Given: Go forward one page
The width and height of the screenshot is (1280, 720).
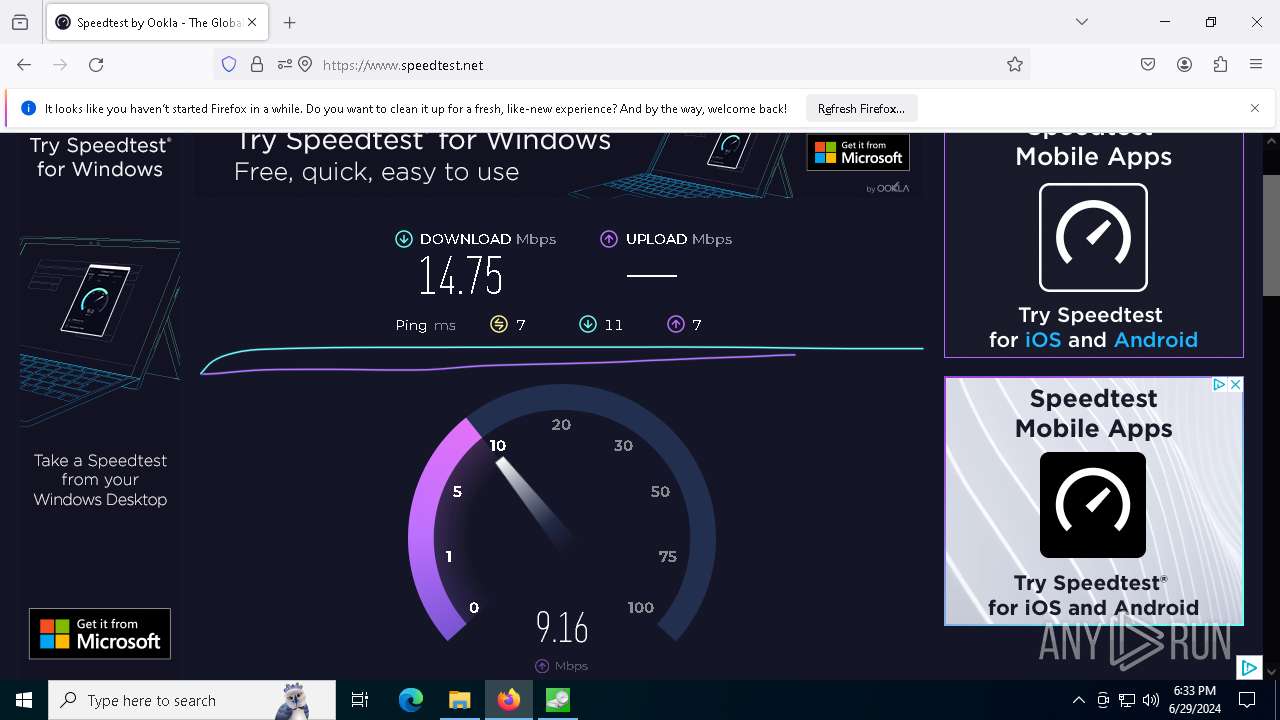Looking at the screenshot, I should click(60, 65).
